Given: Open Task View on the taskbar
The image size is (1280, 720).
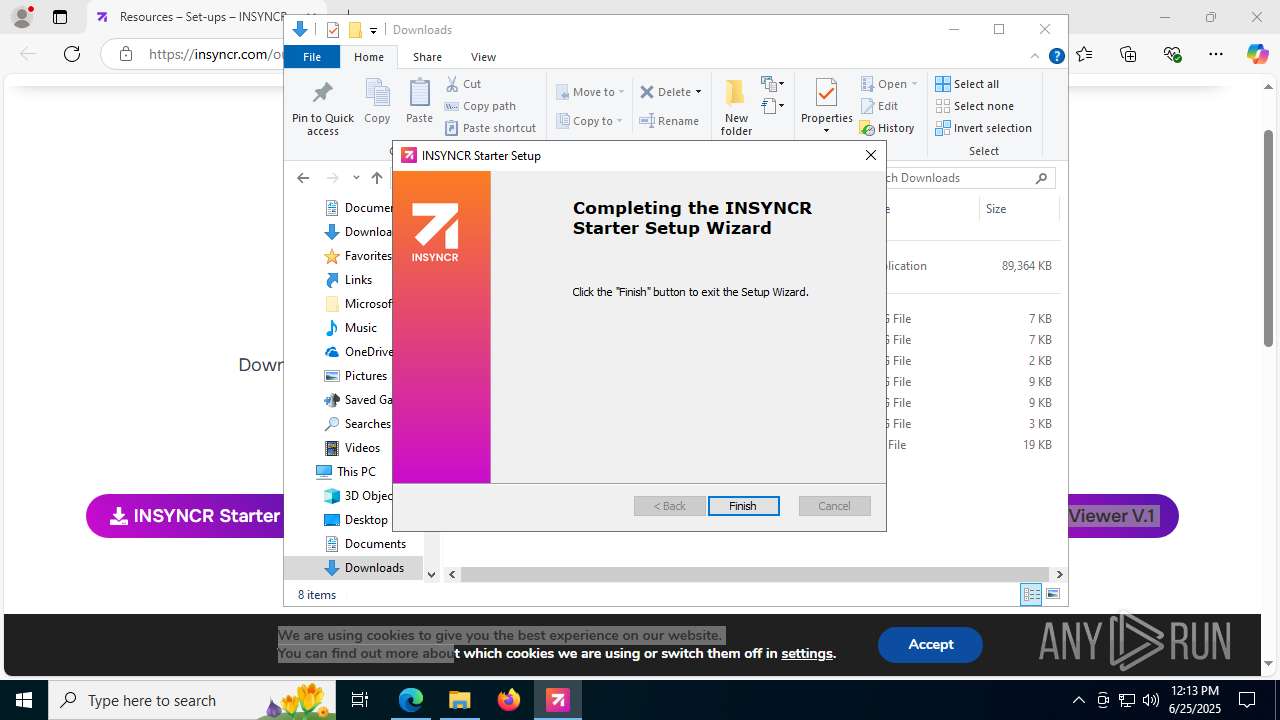Looking at the screenshot, I should 361,700.
